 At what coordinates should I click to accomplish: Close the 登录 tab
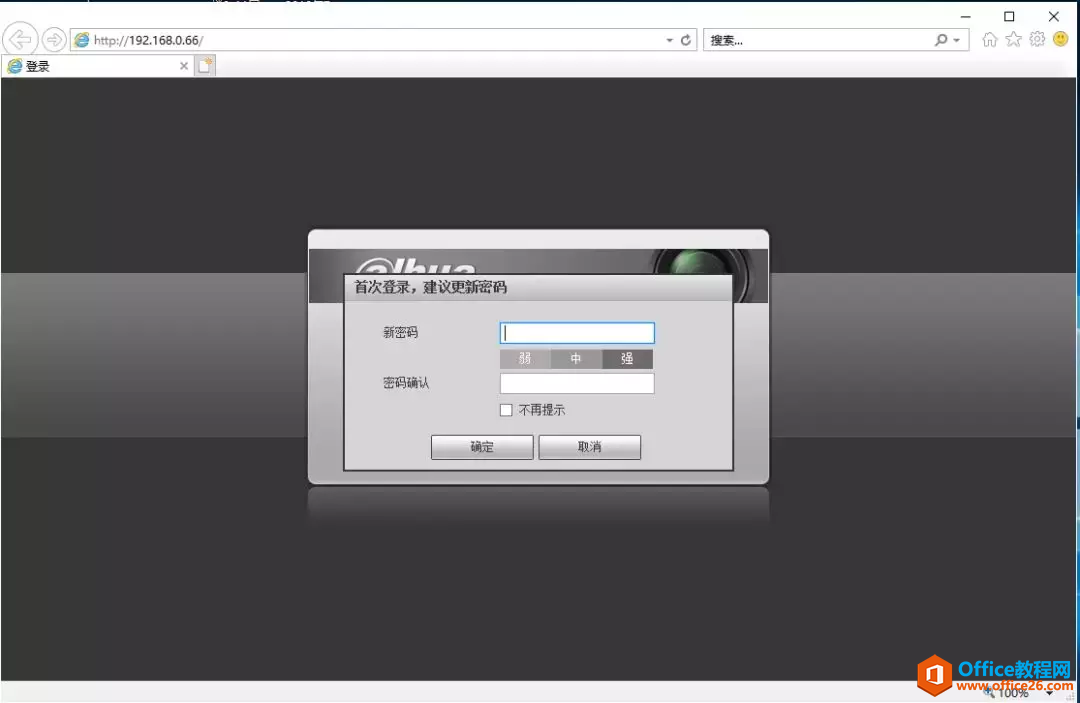click(x=184, y=66)
